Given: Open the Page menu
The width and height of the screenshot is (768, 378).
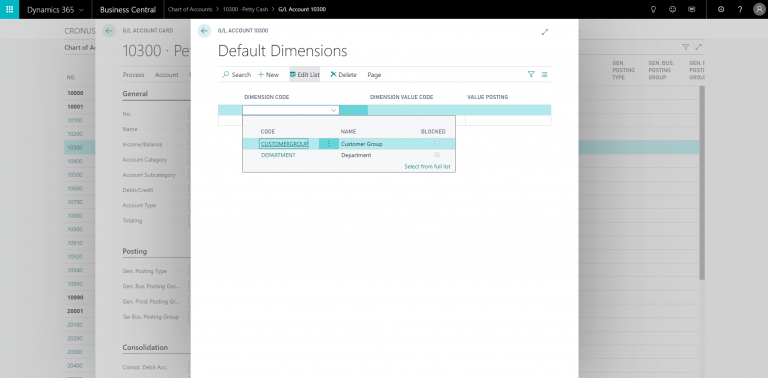Looking at the screenshot, I should coord(374,74).
